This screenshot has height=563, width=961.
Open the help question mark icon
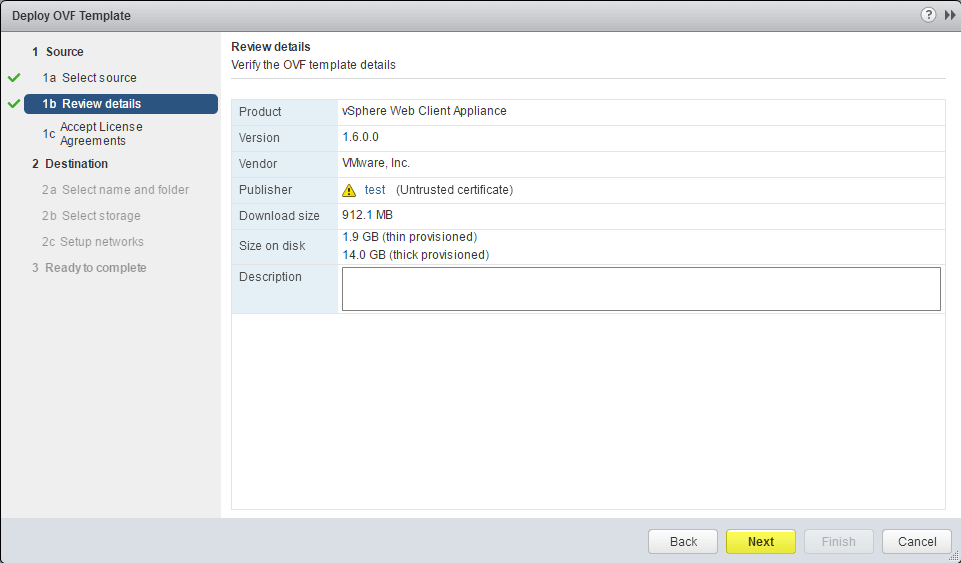pyautogui.click(x=928, y=15)
